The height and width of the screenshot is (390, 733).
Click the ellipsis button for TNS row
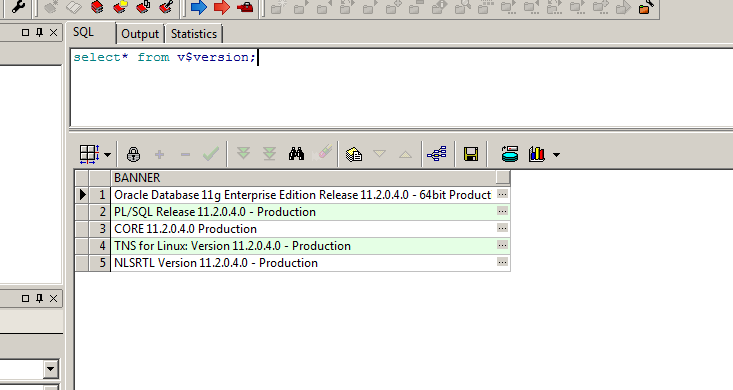click(502, 245)
